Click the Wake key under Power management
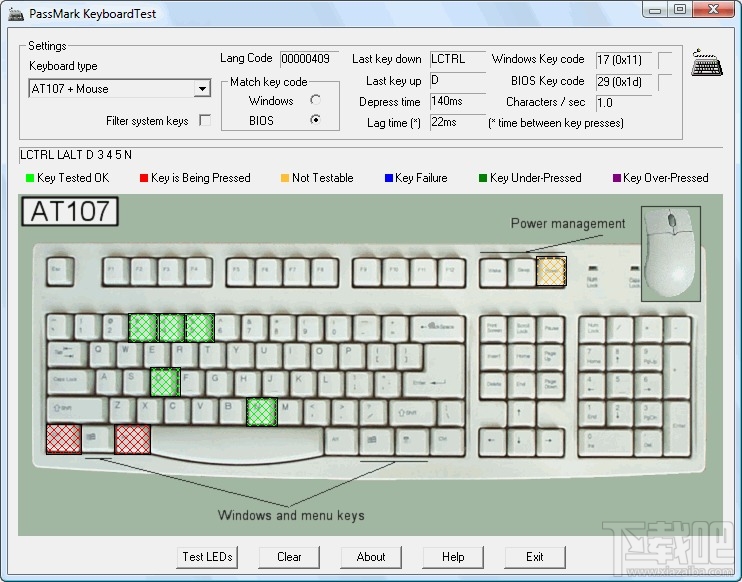 click(494, 272)
